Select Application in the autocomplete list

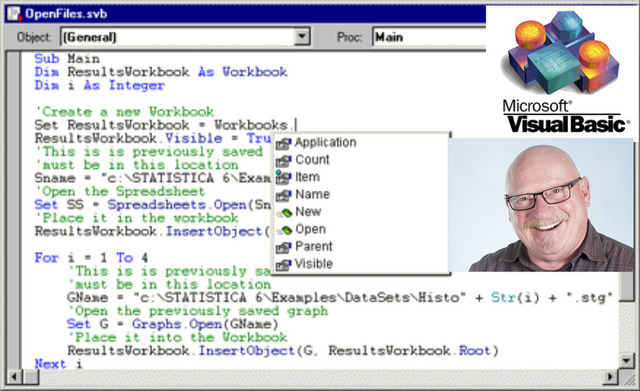(325, 142)
